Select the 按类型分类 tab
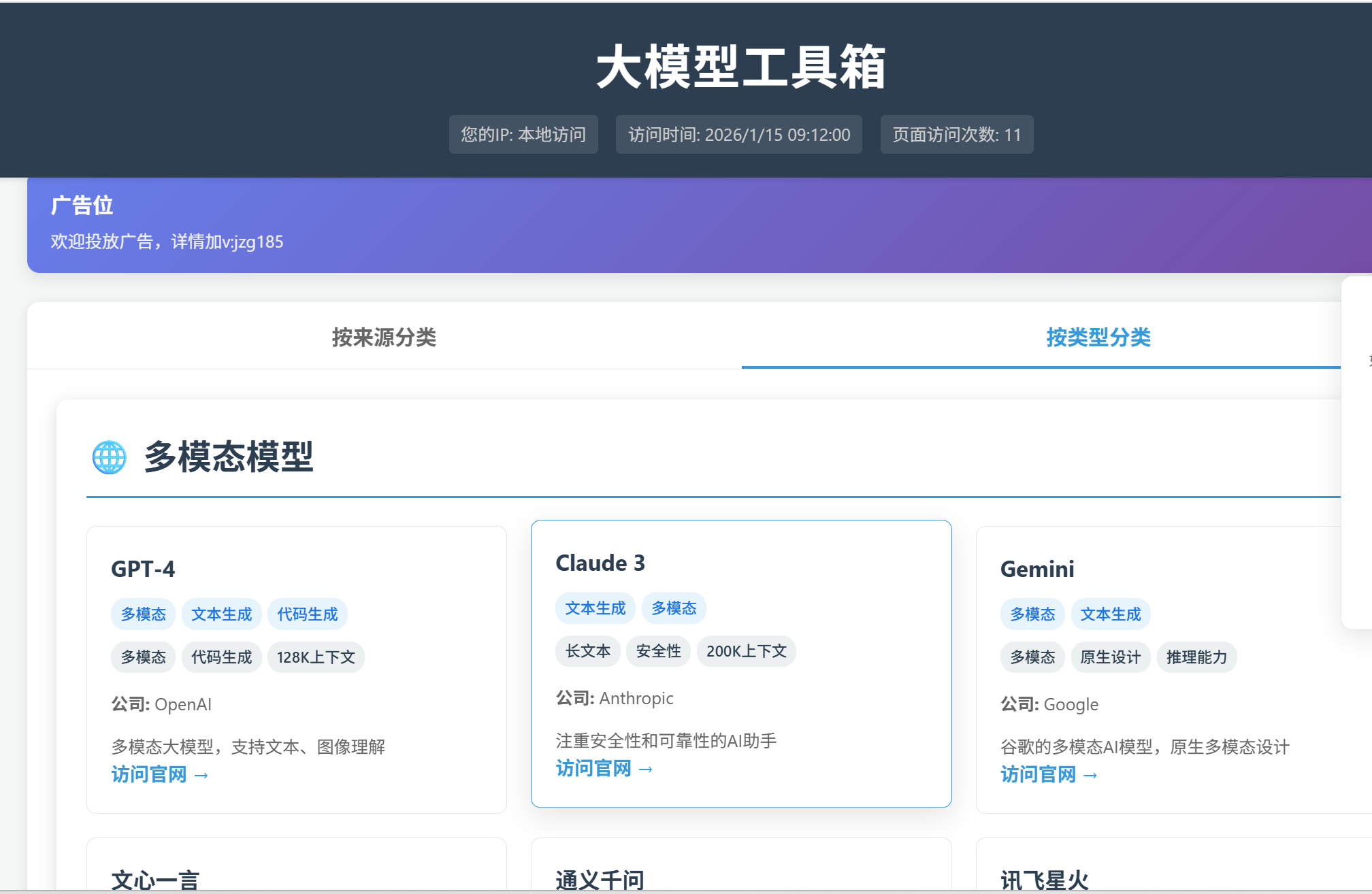This screenshot has width=1372, height=894. pos(1098,337)
